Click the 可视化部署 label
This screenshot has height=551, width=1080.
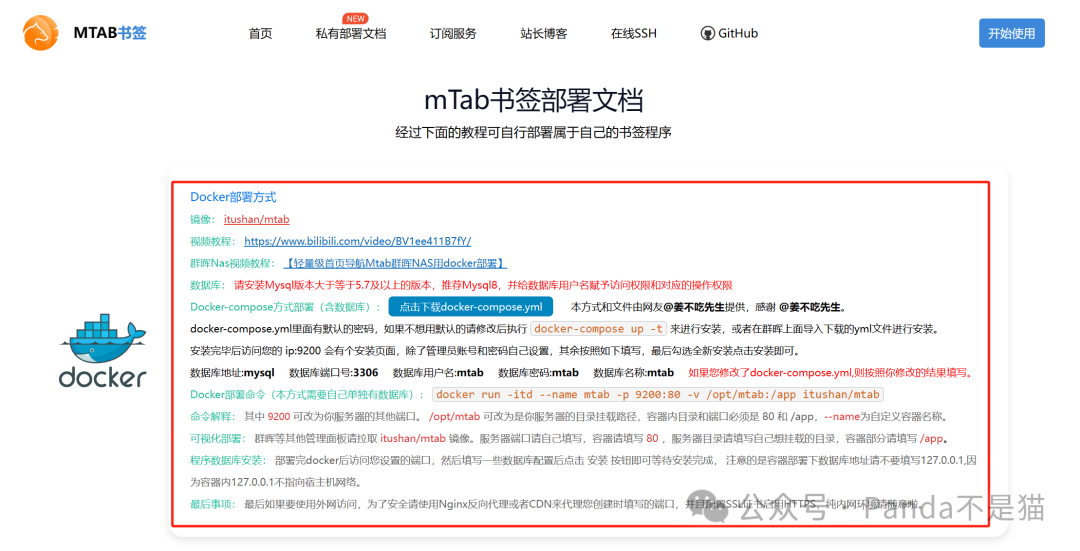[x=218, y=439]
